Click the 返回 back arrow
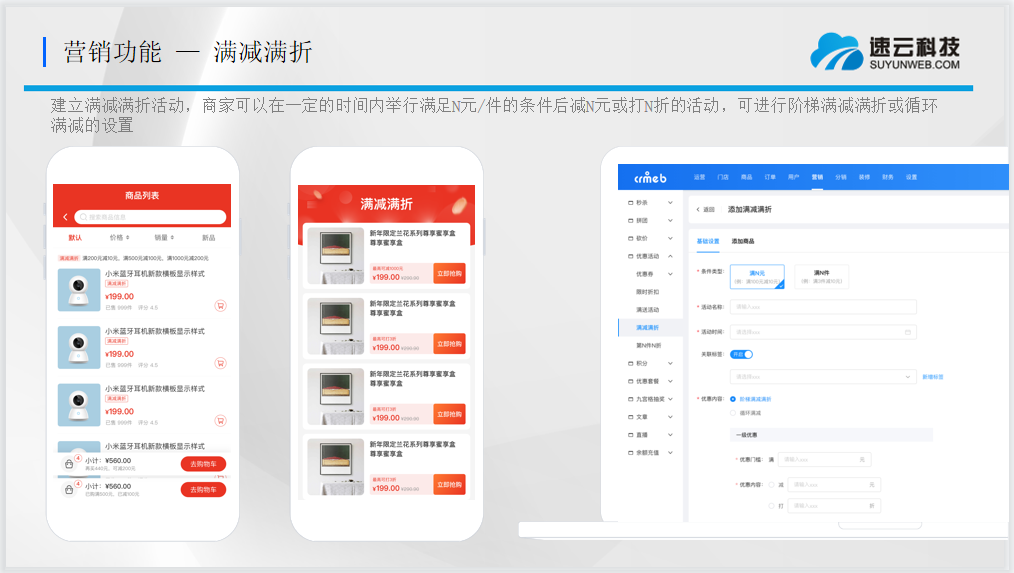This screenshot has width=1014, height=573. pyautogui.click(x=698, y=209)
